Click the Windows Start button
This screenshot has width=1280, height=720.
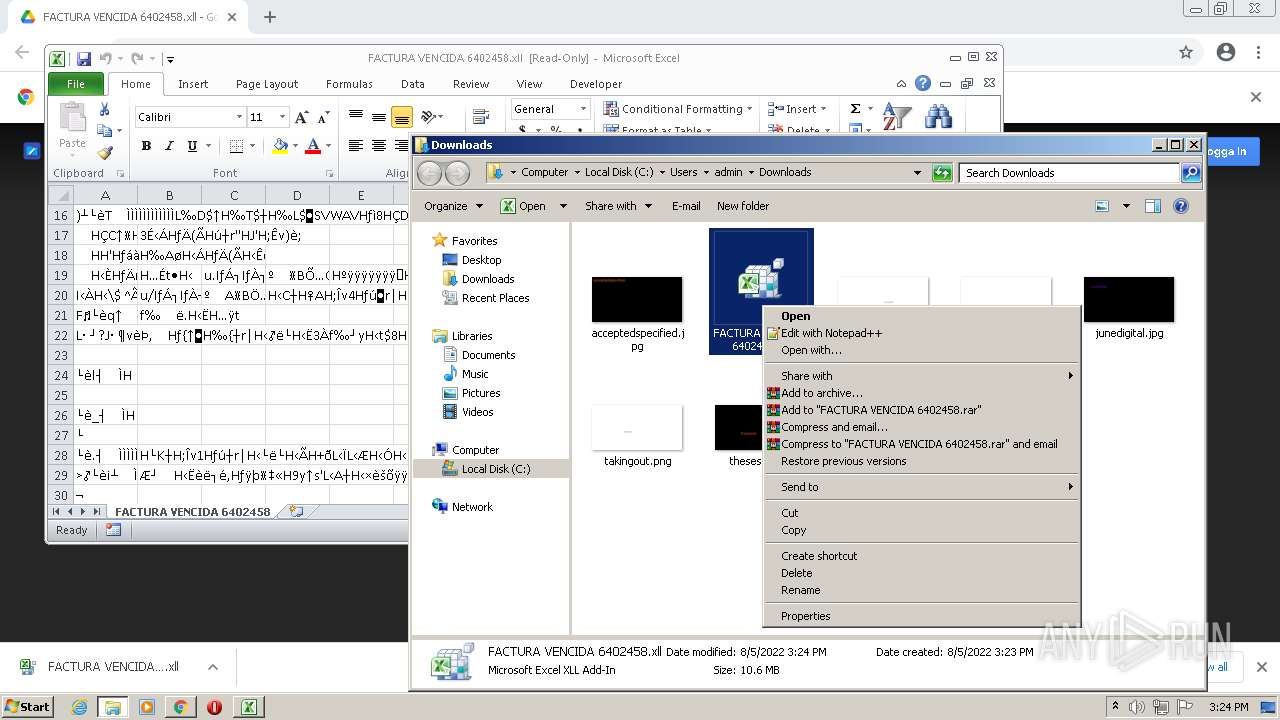[27, 706]
